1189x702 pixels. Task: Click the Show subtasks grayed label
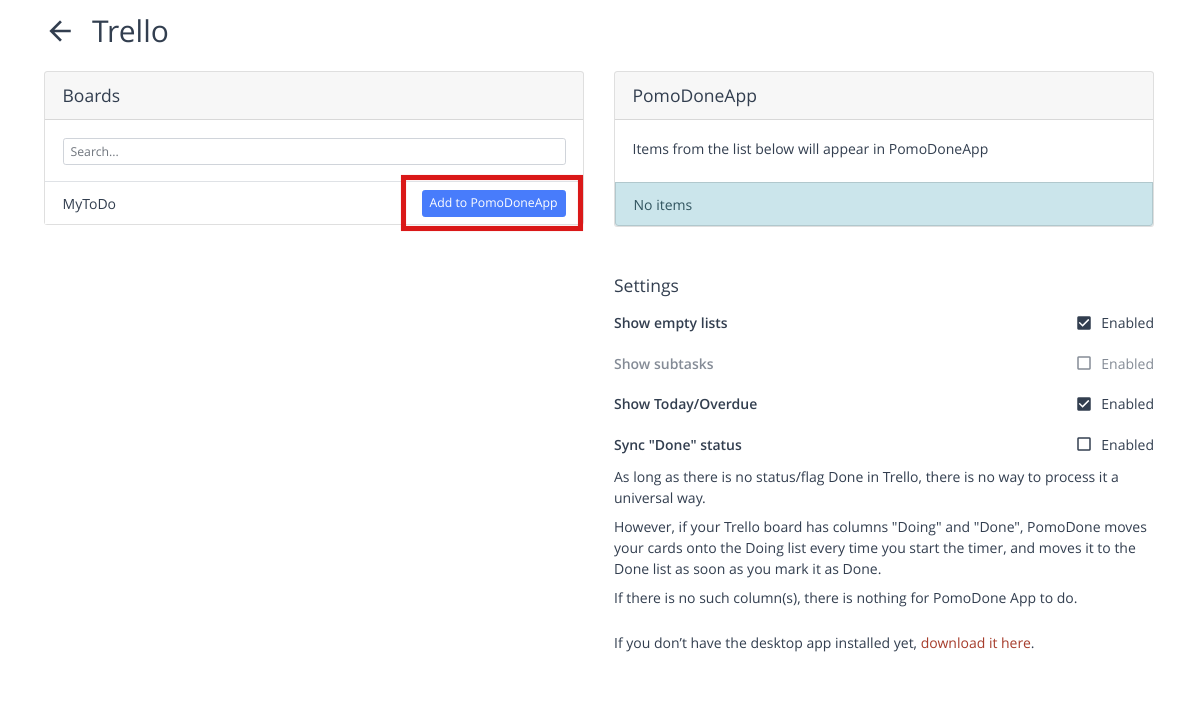click(x=663, y=363)
